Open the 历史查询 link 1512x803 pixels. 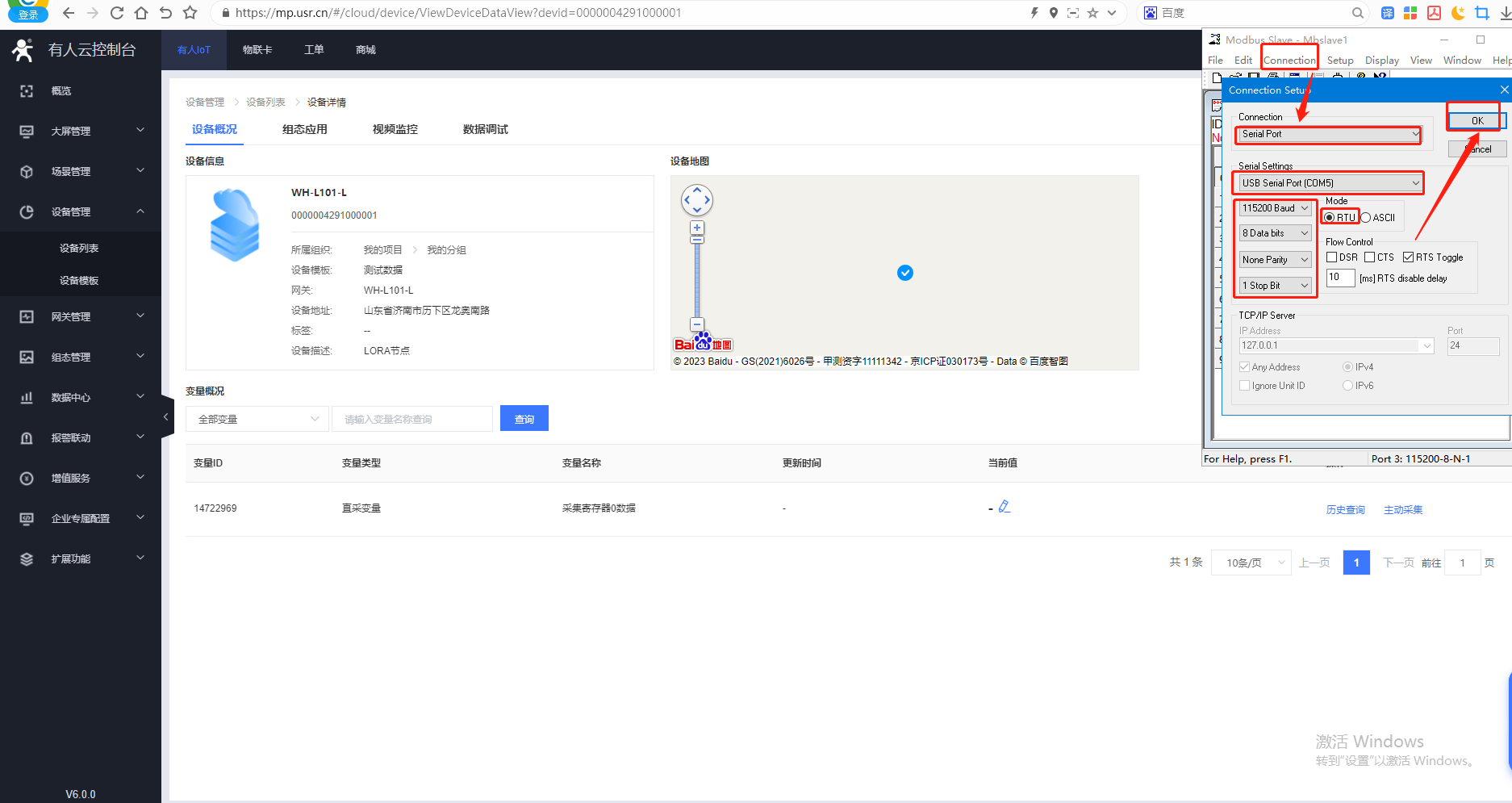(x=1345, y=510)
